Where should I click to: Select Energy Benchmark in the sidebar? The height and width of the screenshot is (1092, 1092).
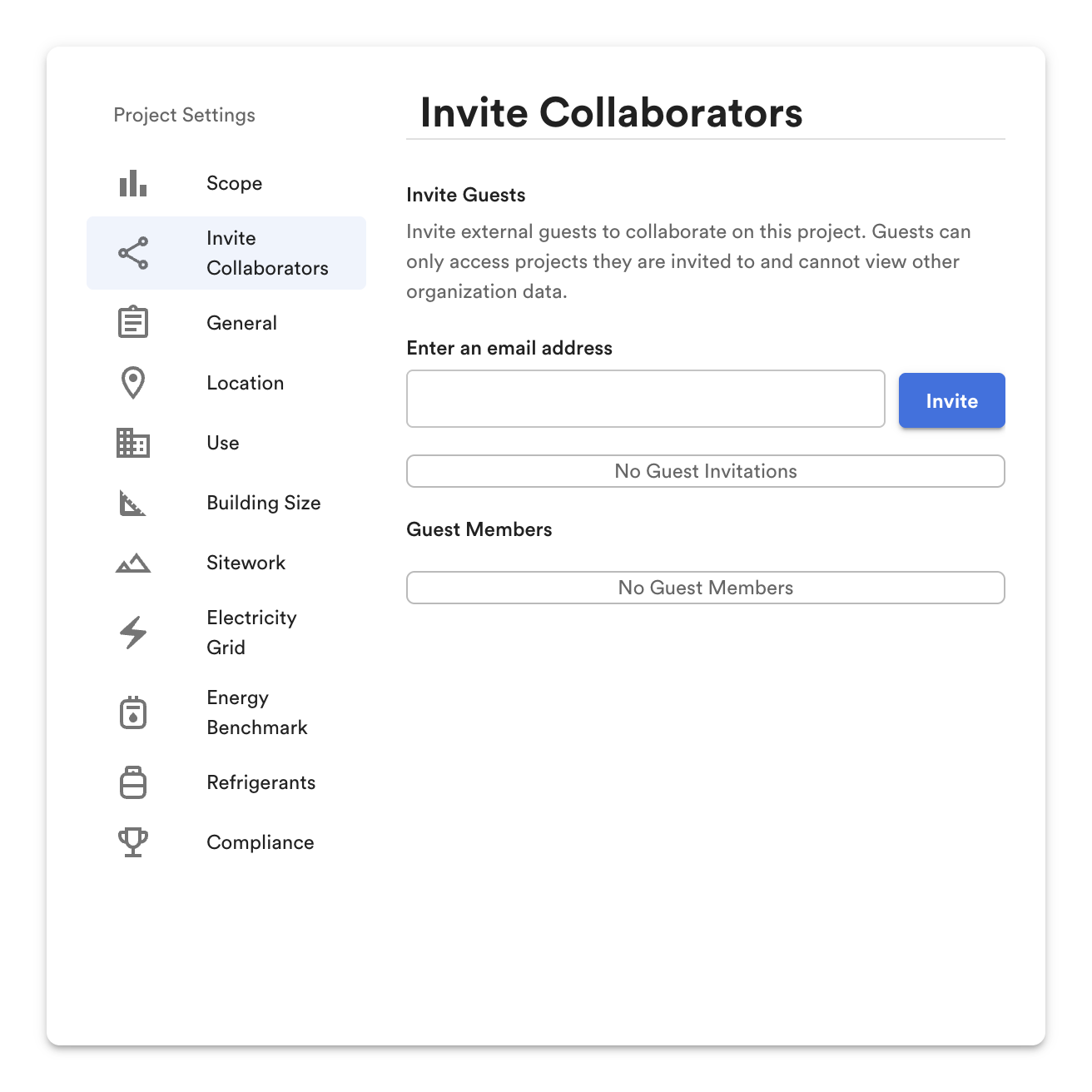click(x=226, y=712)
